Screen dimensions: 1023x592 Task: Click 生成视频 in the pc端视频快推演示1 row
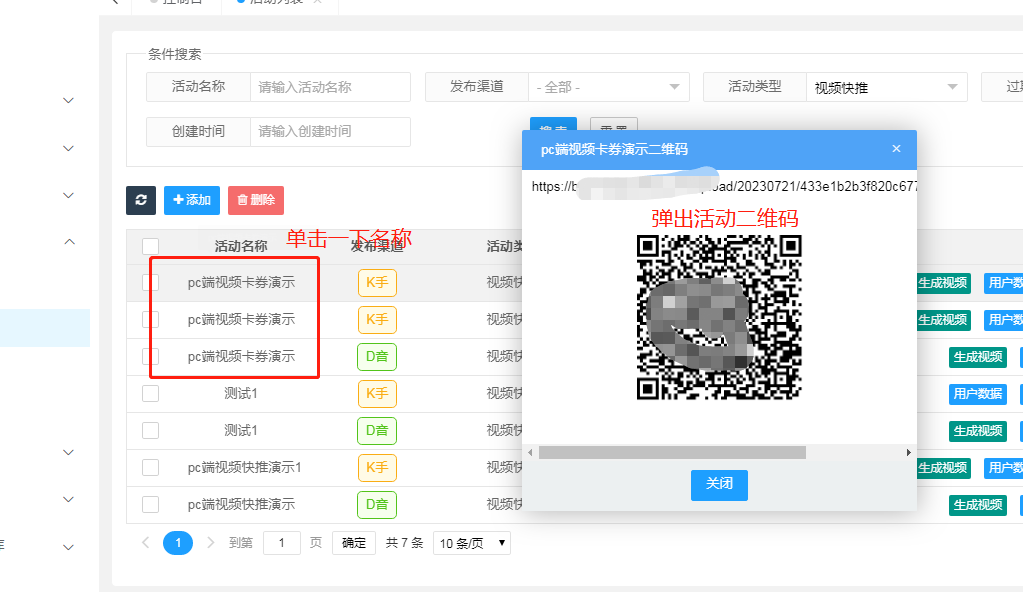(943, 468)
